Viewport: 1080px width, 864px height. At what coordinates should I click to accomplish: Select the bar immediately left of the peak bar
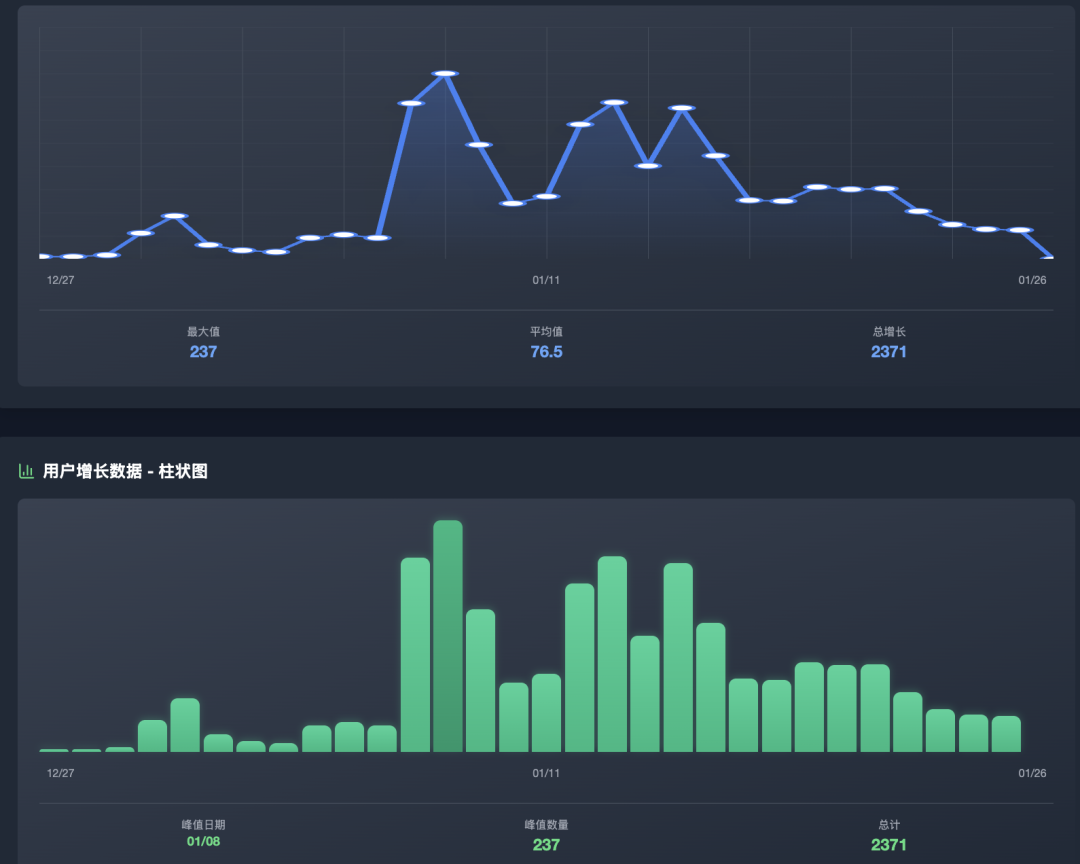pos(415,655)
